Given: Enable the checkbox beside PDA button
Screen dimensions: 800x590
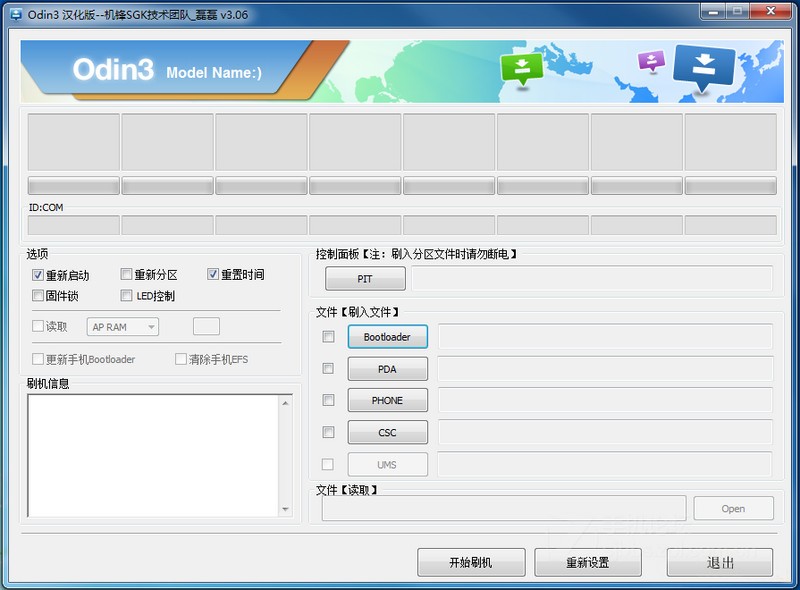Looking at the screenshot, I should tap(328, 368).
